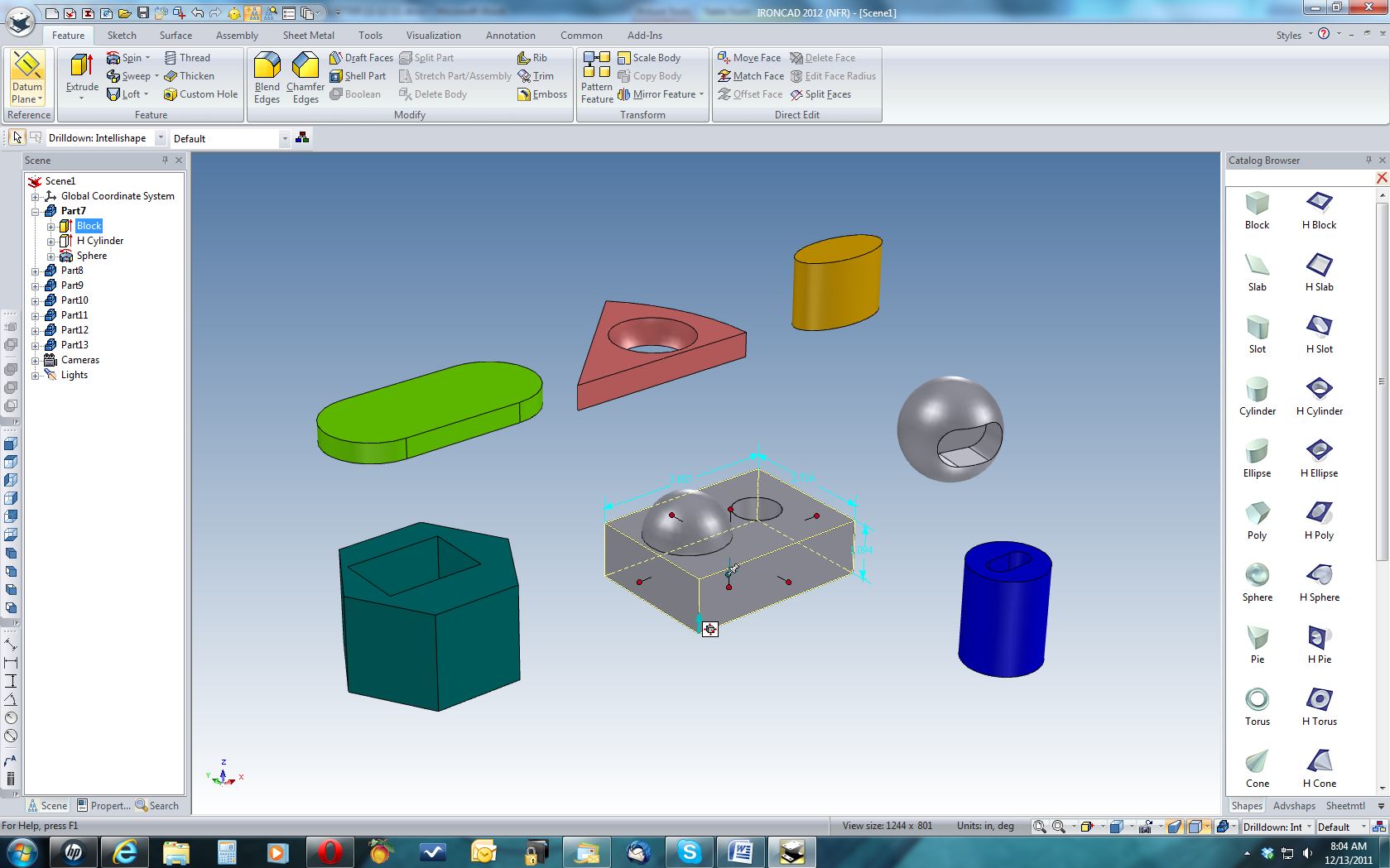Expand the Part8 tree node

(36, 271)
